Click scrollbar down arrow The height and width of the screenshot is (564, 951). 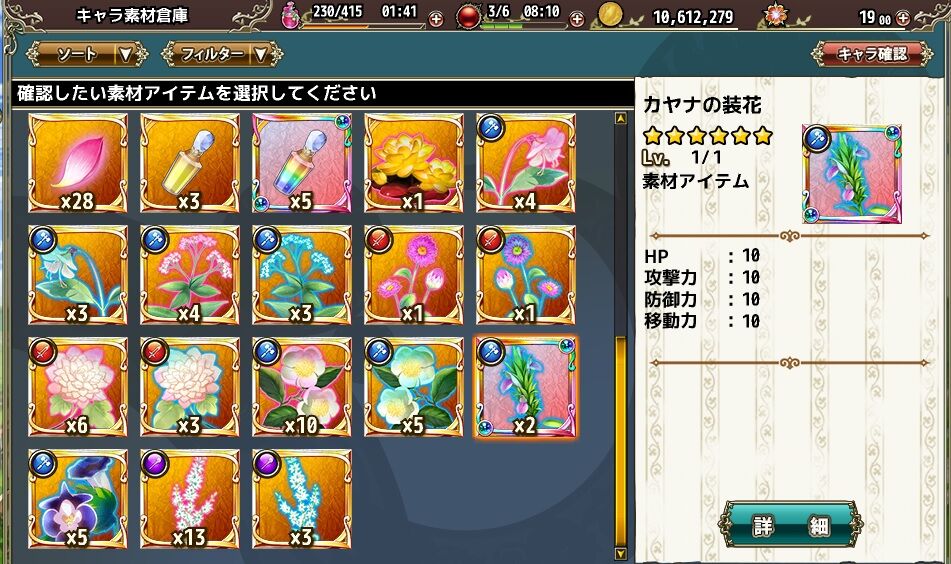pyautogui.click(x=620, y=554)
